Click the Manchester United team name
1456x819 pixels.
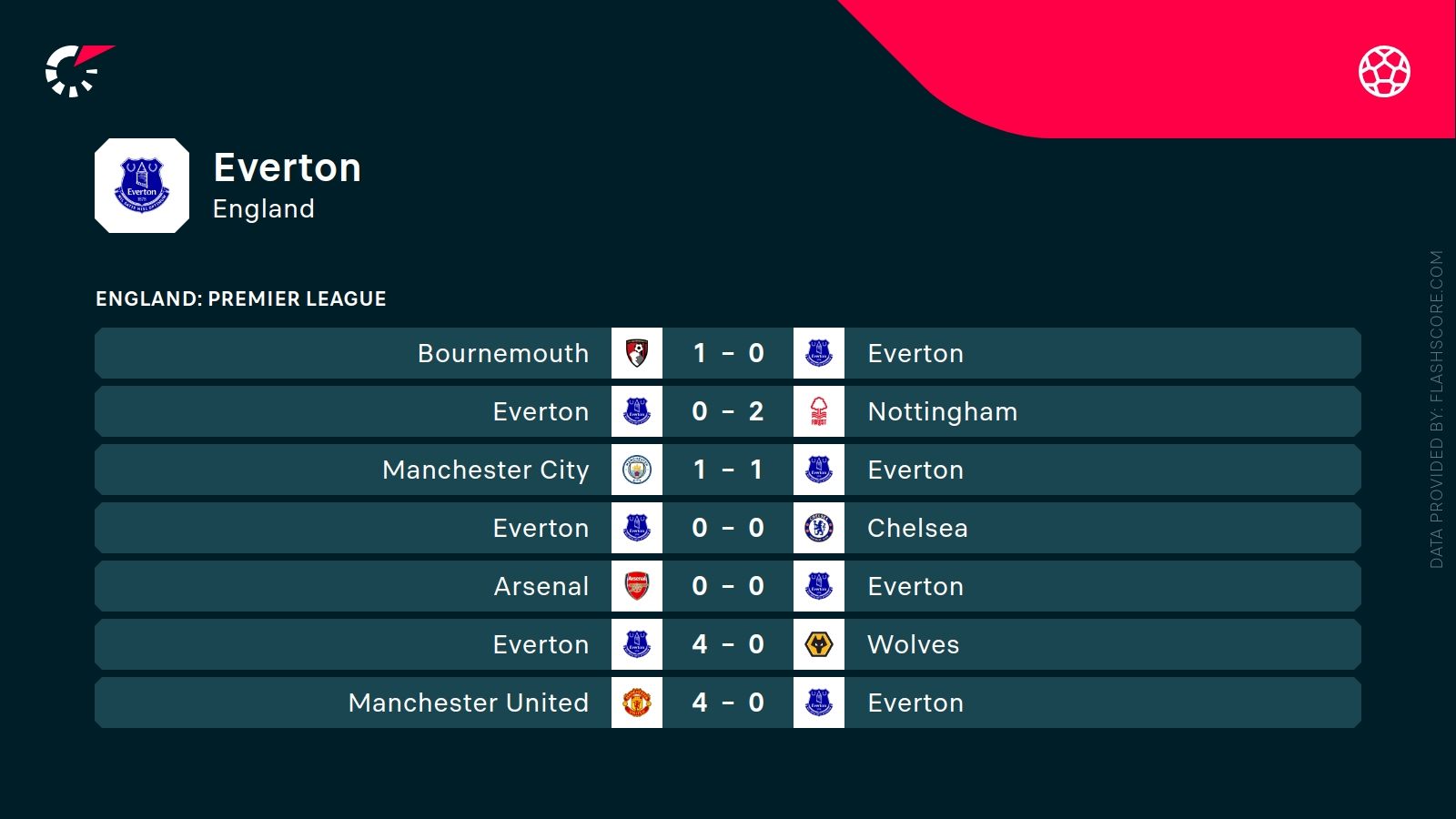(468, 703)
